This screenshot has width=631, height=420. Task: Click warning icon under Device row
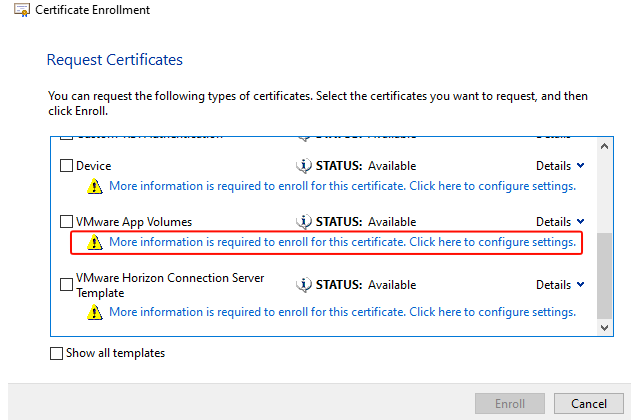[95, 186]
